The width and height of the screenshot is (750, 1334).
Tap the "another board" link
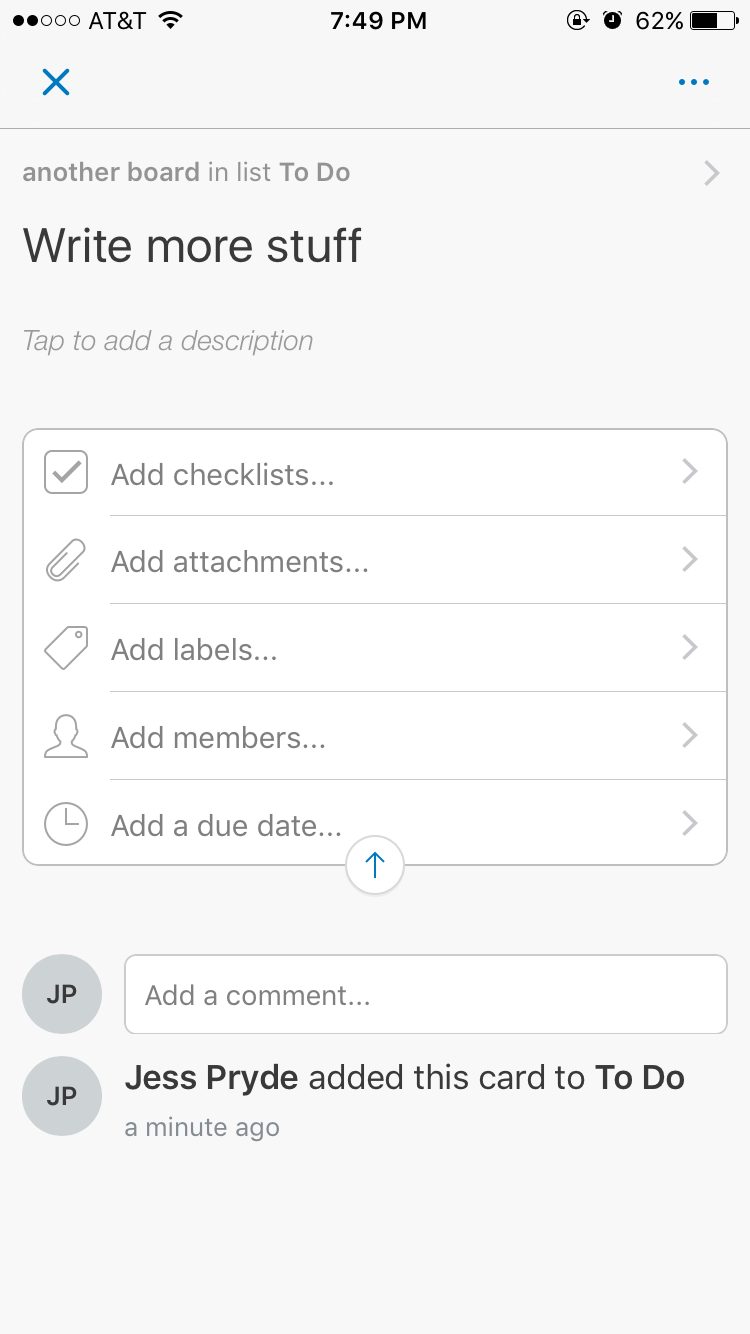click(x=111, y=172)
